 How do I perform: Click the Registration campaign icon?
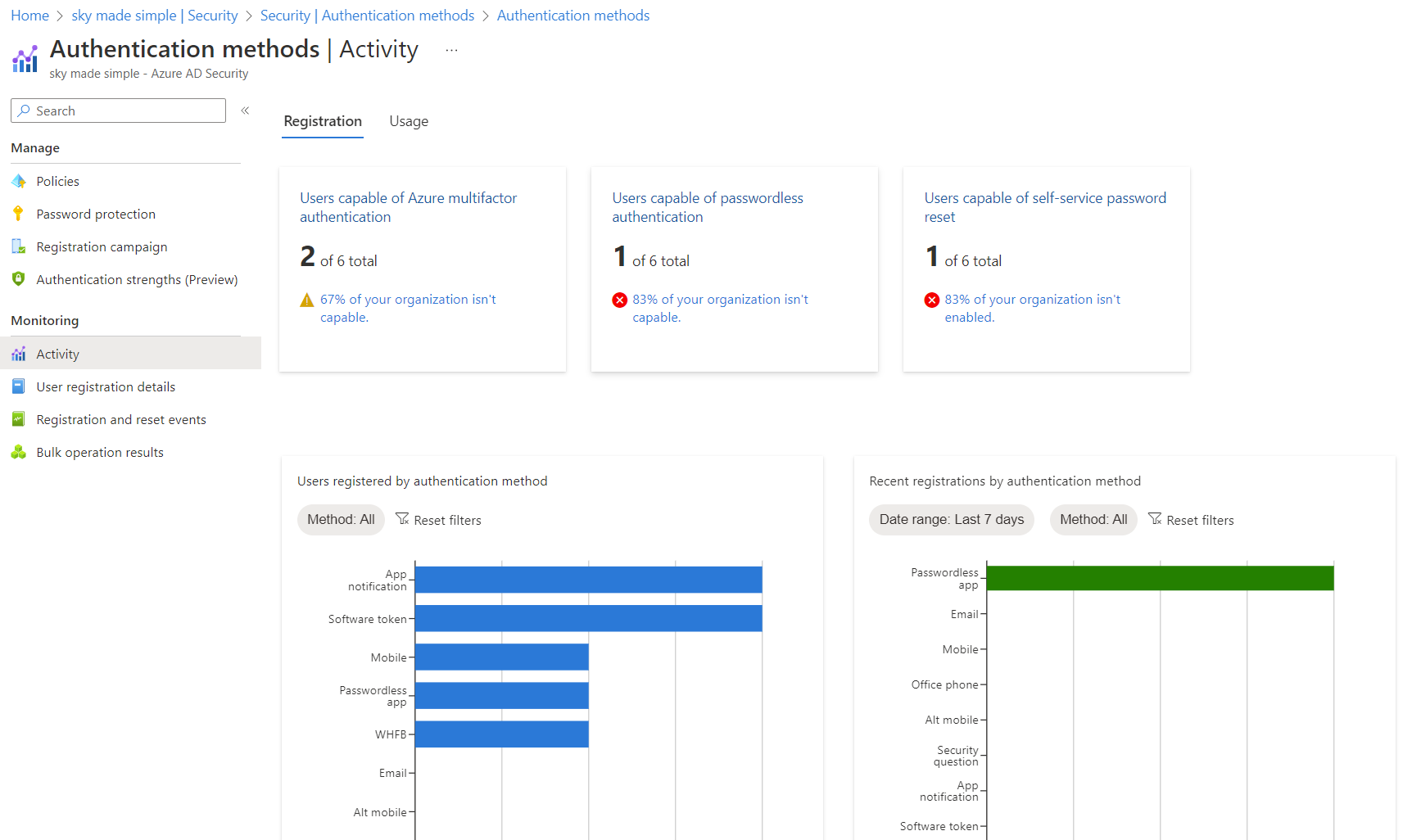click(19, 246)
